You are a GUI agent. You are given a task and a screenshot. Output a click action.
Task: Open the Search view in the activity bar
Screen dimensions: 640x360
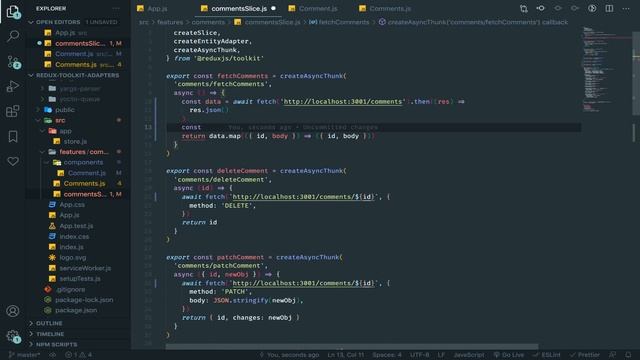pos(13,36)
